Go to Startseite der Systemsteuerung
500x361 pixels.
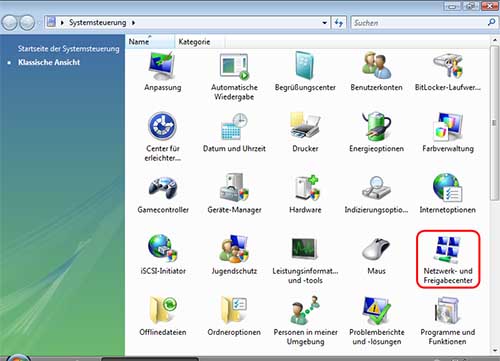[x=68, y=49]
